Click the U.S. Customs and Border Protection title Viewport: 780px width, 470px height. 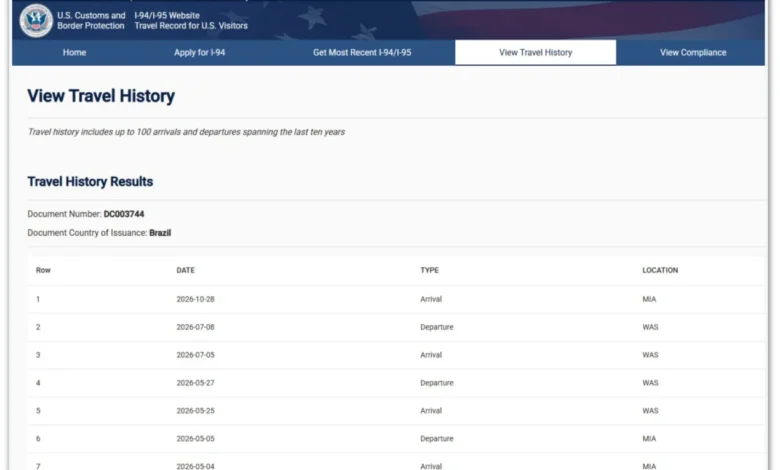pos(91,20)
